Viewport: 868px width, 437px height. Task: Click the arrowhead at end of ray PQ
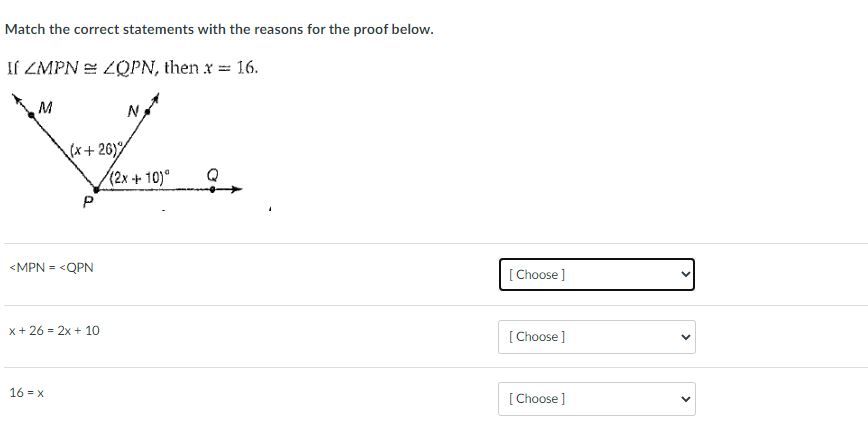pos(237,188)
